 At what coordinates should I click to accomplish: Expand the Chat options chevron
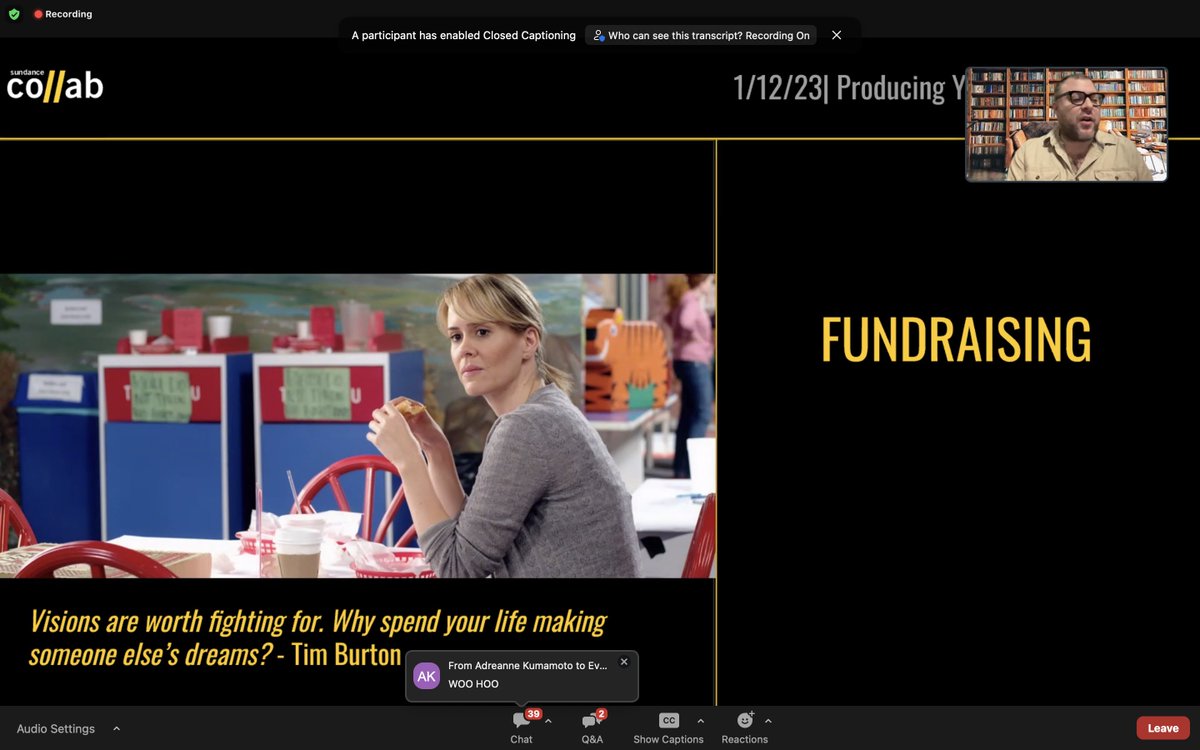pyautogui.click(x=548, y=721)
